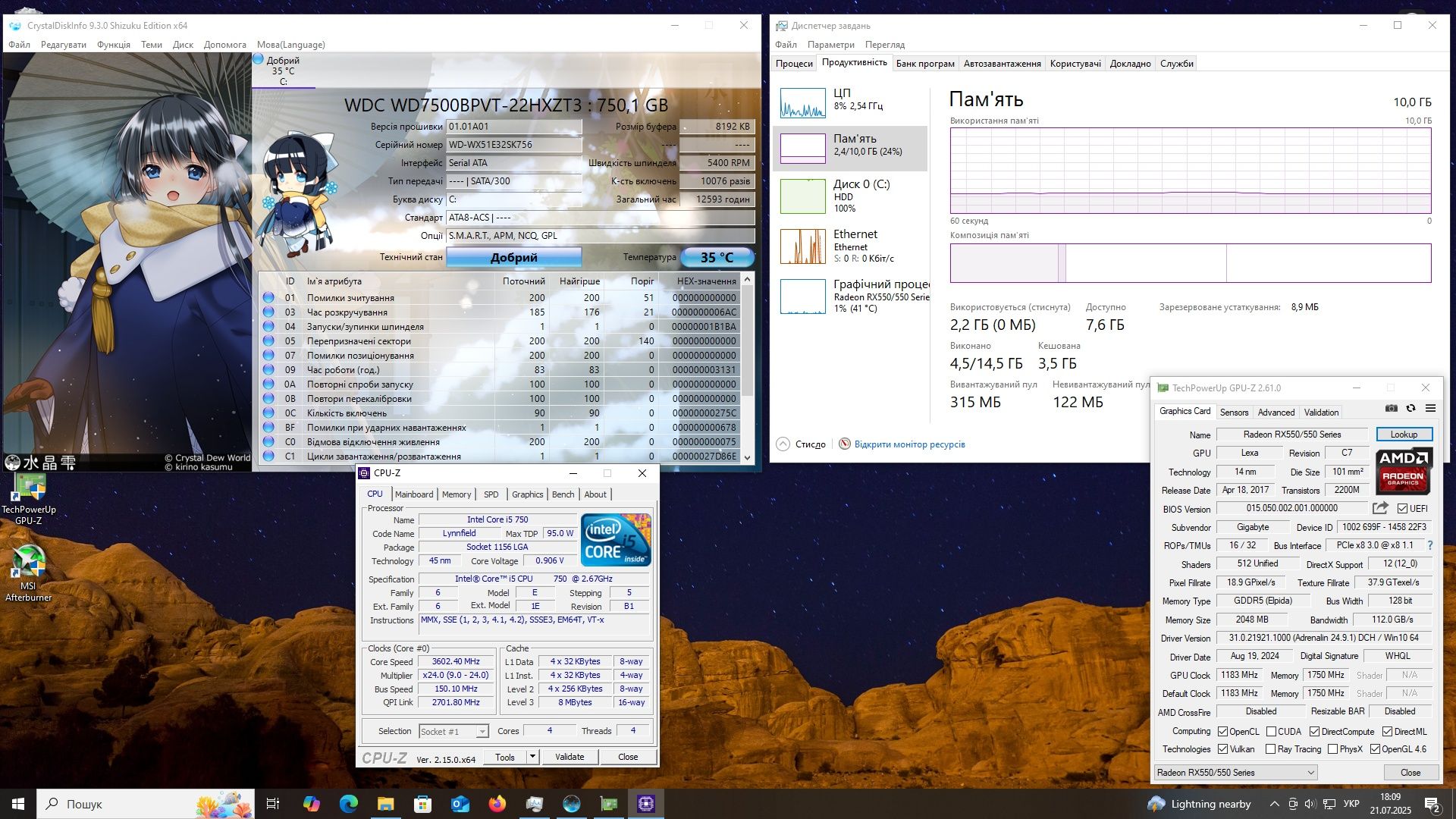Screen dimensions: 1456x819
Task: Toggle the Ray Tracing checkbox
Action: (x=1270, y=748)
